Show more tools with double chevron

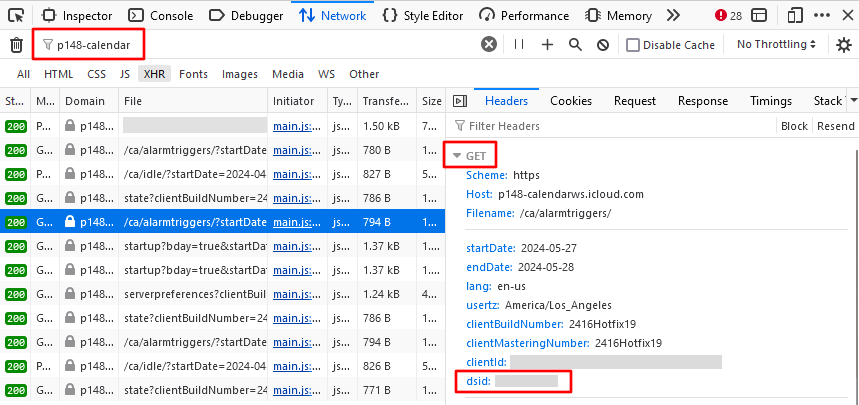pyautogui.click(x=673, y=15)
